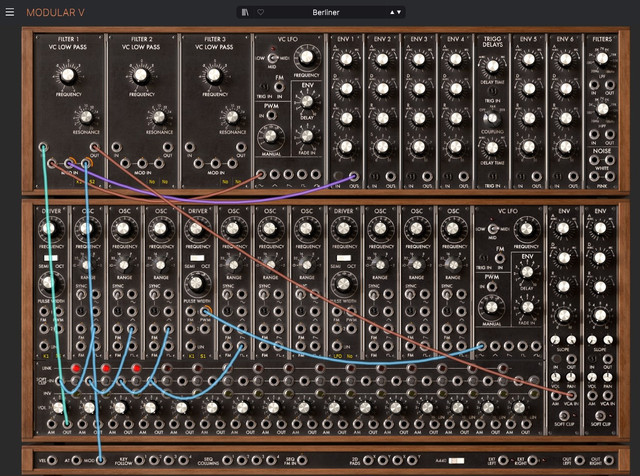Toggle the third lit red LINK button

pyautogui.click(x=136, y=368)
